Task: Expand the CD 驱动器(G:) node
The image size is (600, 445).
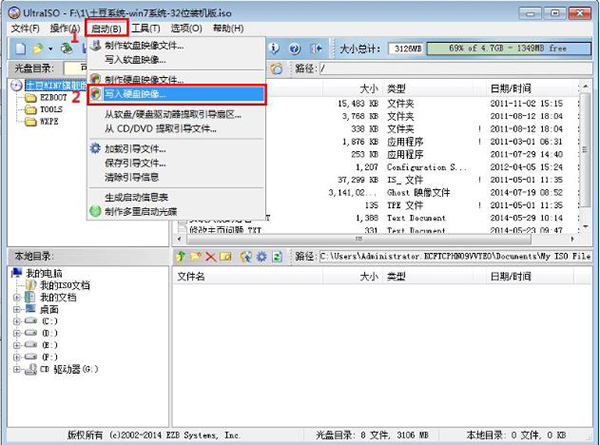Action: 16,369
